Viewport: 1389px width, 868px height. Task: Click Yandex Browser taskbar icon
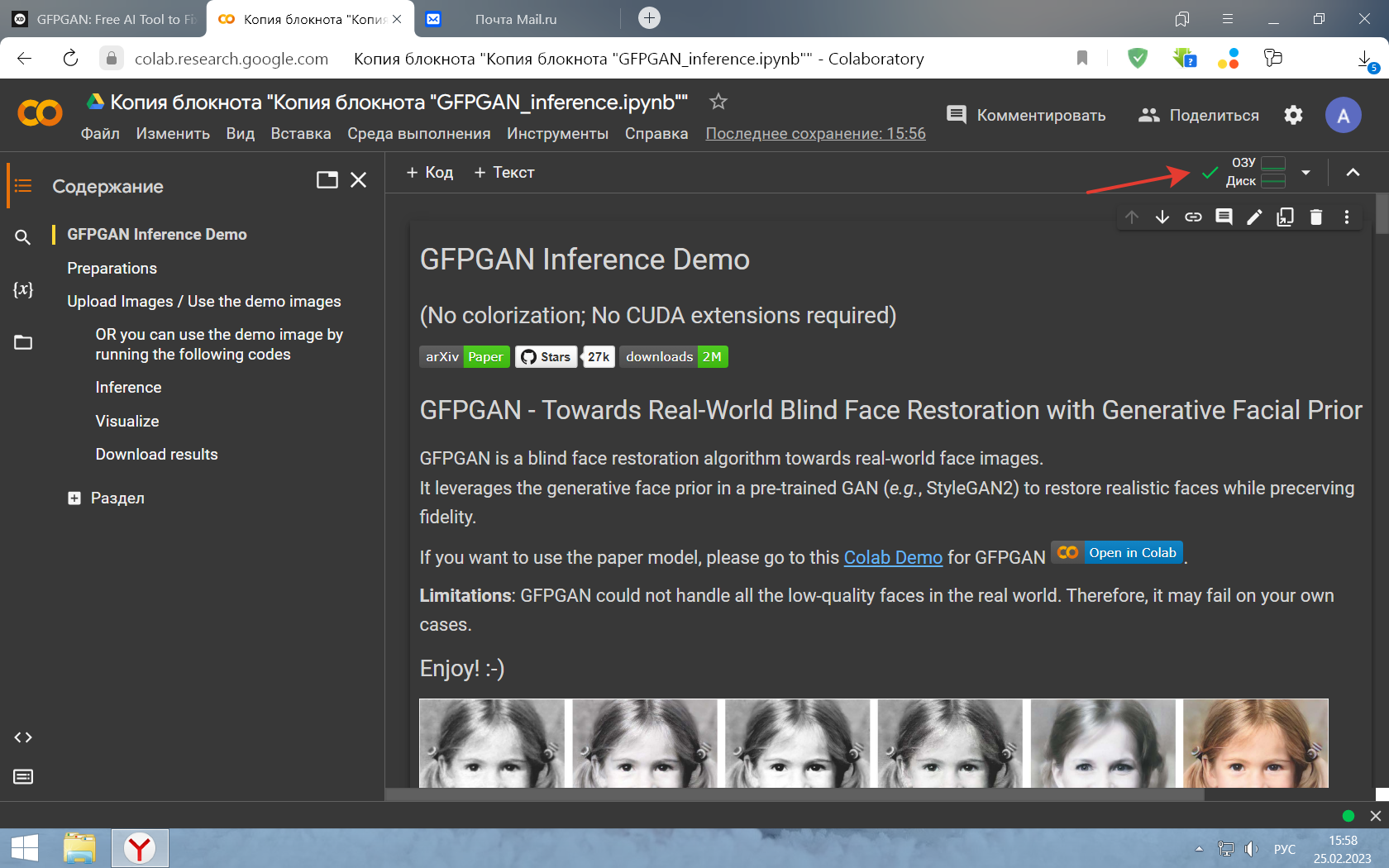point(140,848)
